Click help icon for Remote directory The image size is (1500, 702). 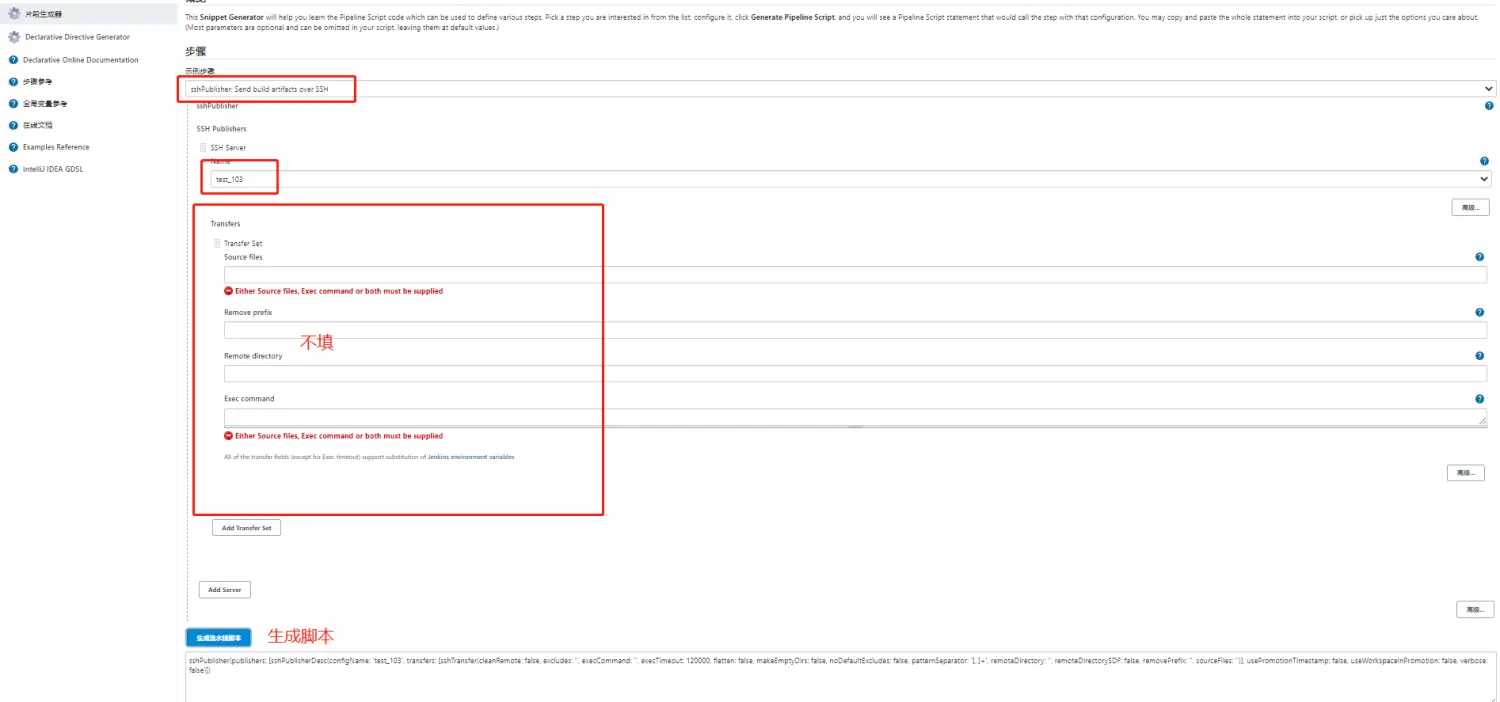click(1479, 356)
